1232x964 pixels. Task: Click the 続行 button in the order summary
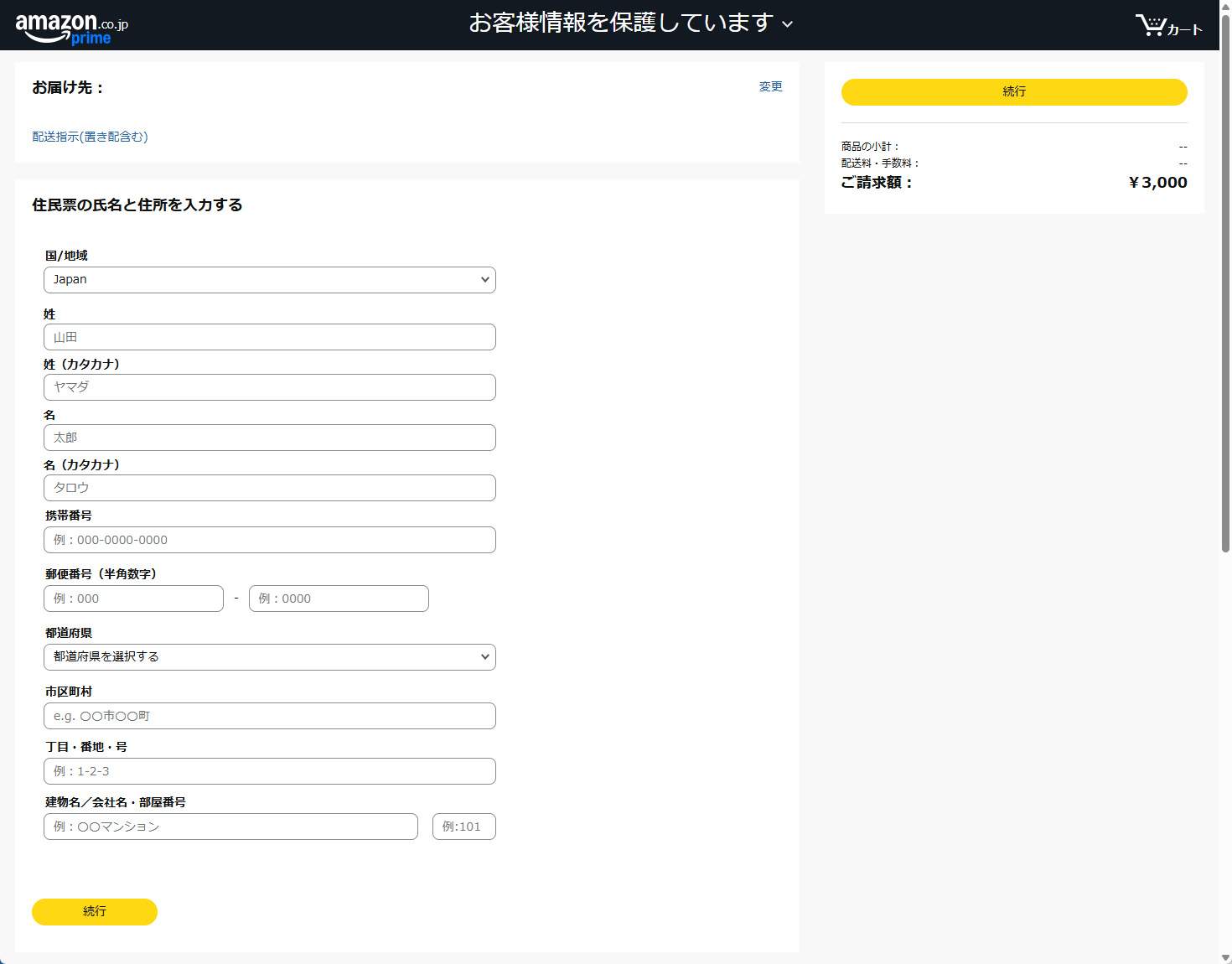1014,92
